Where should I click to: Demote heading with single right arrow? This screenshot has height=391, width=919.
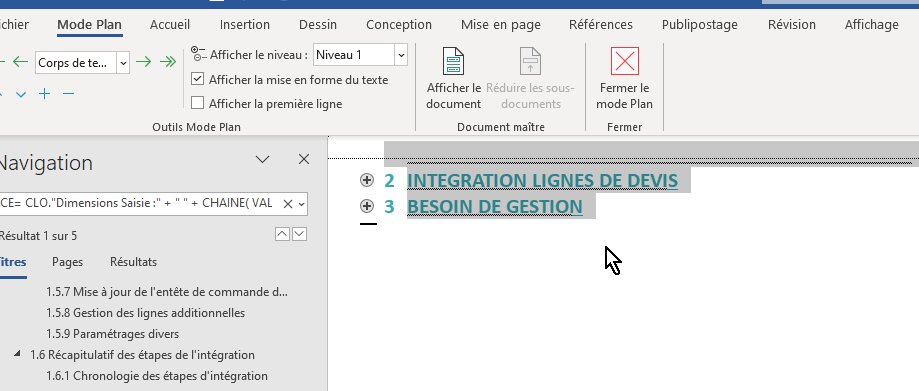144,62
